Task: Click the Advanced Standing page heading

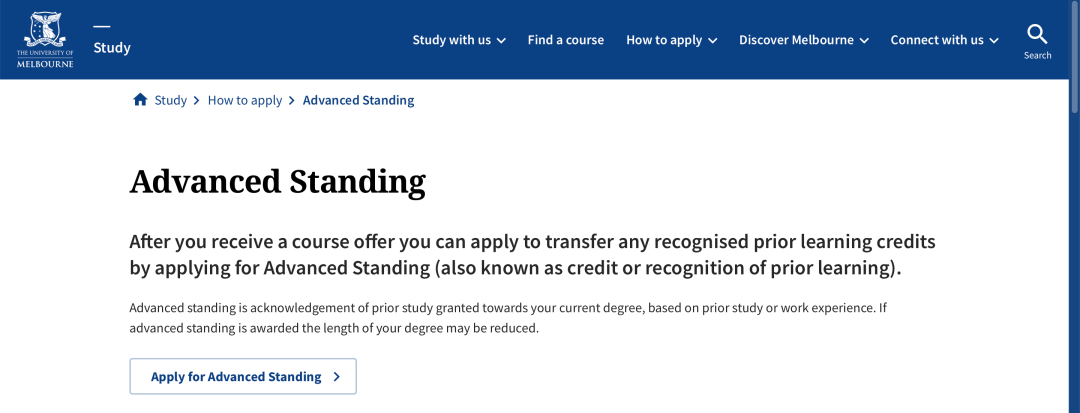Action: point(278,182)
